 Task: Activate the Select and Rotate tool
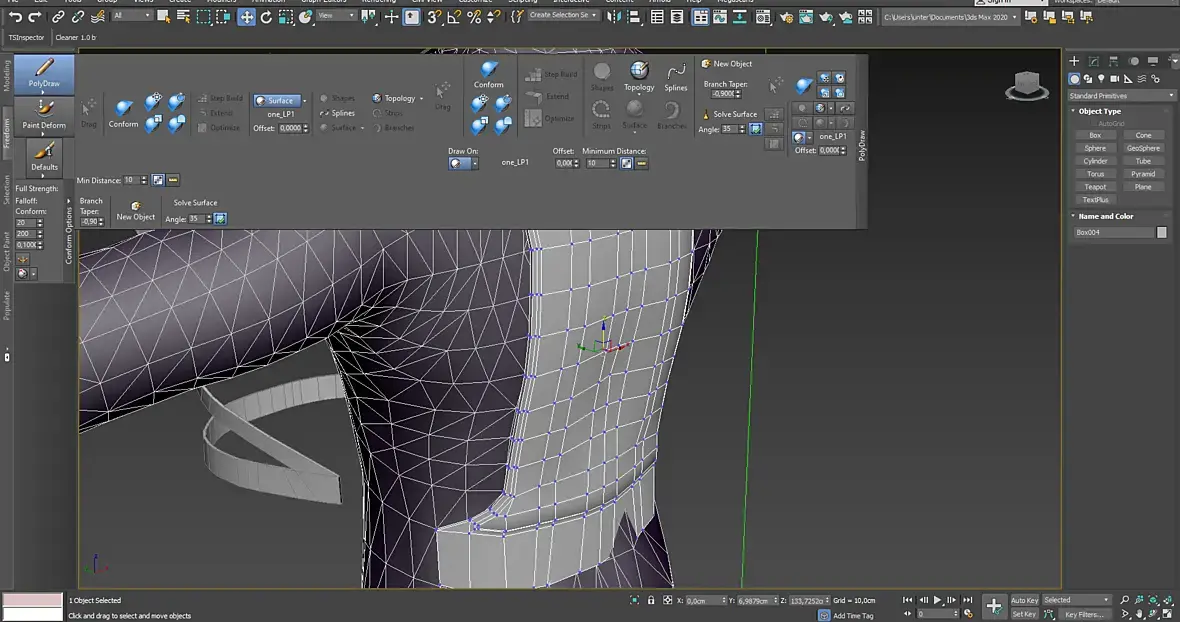(266, 17)
